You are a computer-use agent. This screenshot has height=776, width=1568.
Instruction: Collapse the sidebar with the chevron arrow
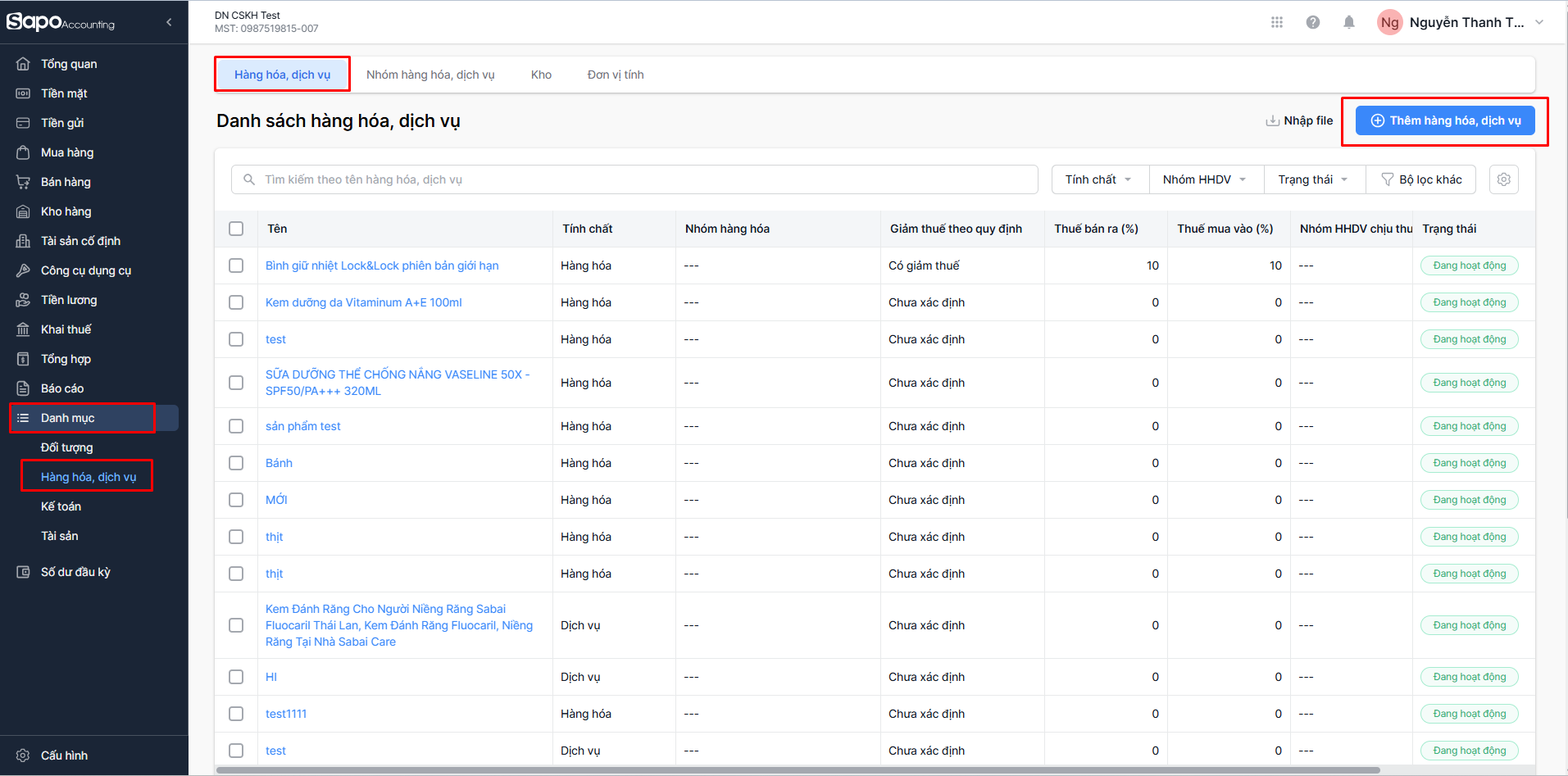(169, 22)
